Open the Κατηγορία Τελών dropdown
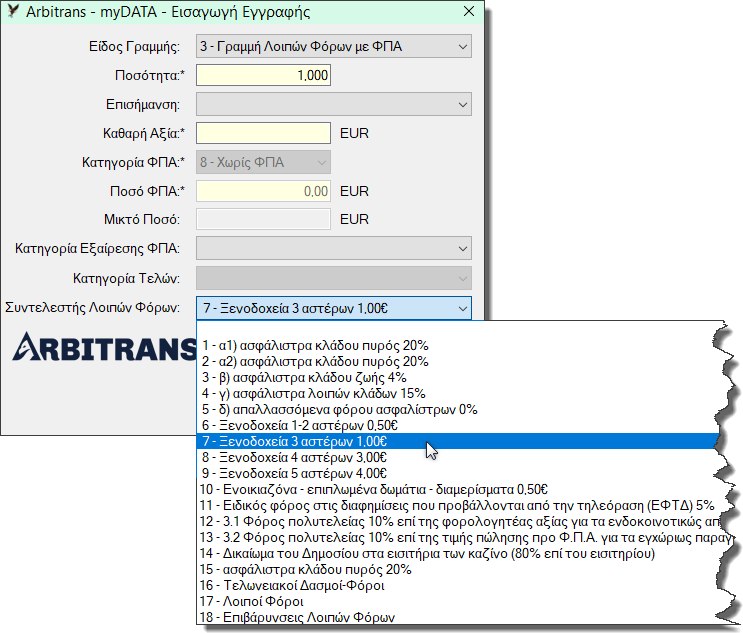 (x=334, y=278)
